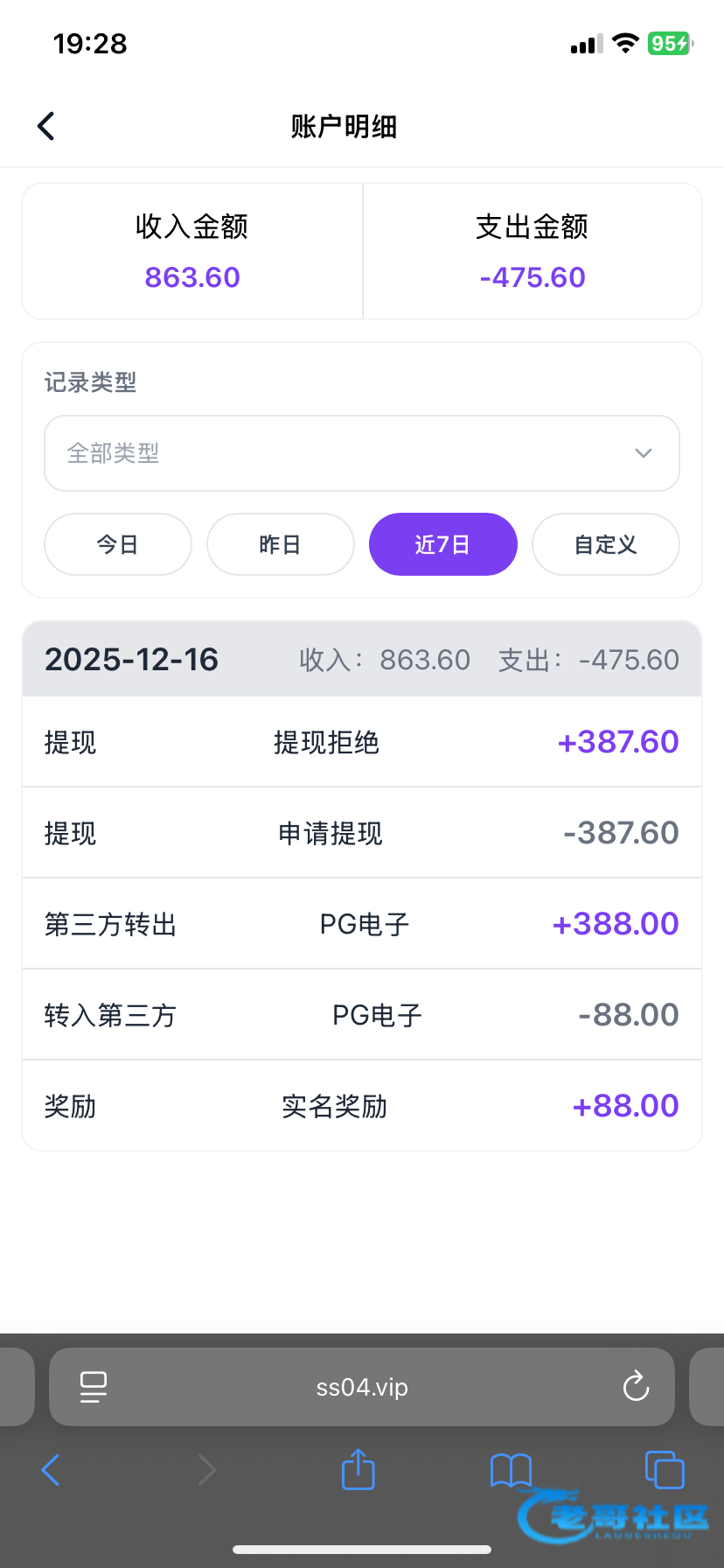
Task: Select the 昨日 date filter
Action: [x=281, y=544]
